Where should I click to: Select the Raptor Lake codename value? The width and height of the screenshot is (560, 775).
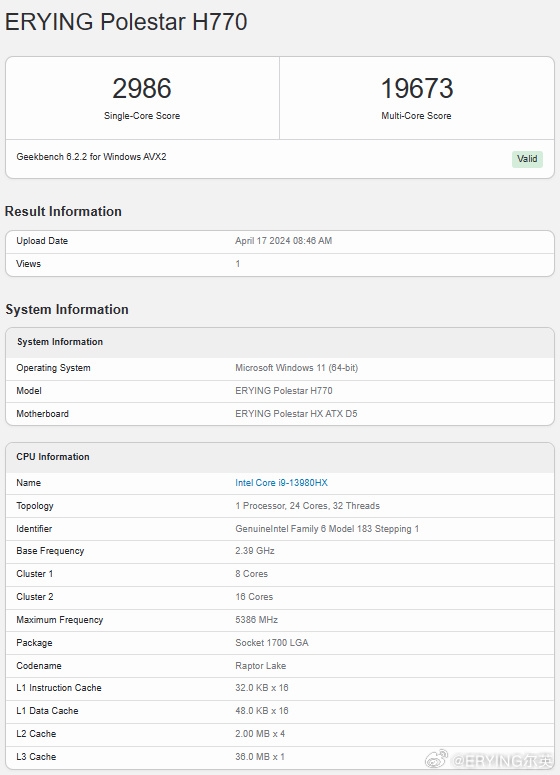(x=260, y=666)
